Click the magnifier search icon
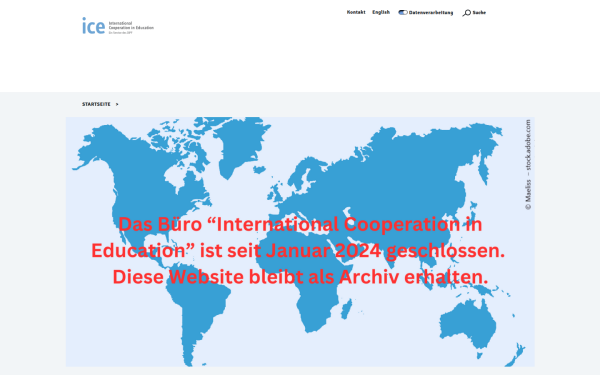The height and width of the screenshot is (375, 600). 466,13
